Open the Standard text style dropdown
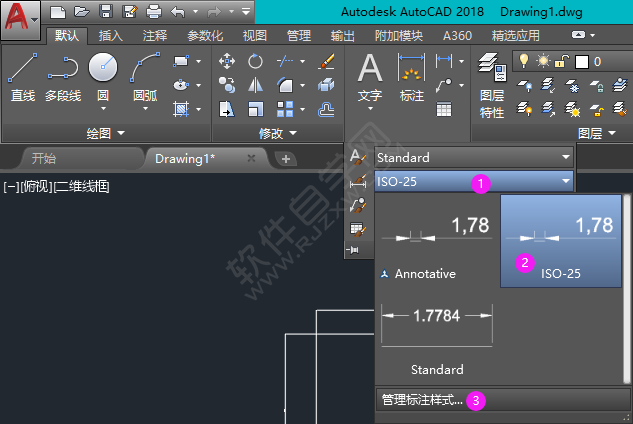 pyautogui.click(x=474, y=157)
